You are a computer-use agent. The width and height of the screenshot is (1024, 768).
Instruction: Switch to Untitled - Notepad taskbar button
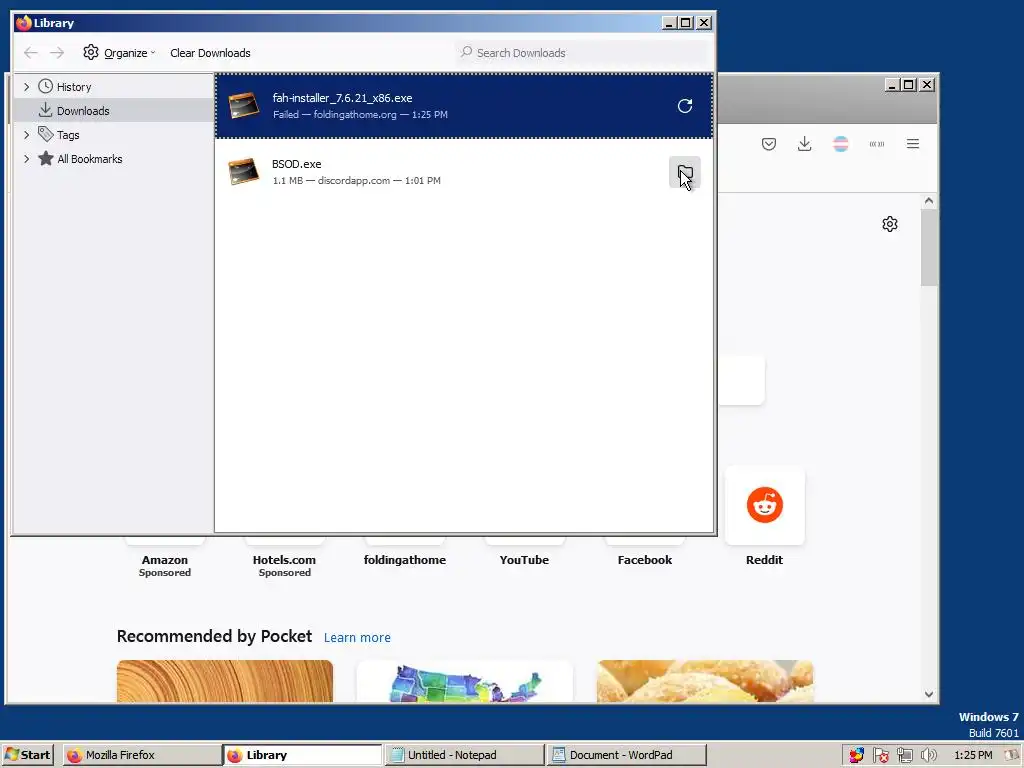click(464, 755)
